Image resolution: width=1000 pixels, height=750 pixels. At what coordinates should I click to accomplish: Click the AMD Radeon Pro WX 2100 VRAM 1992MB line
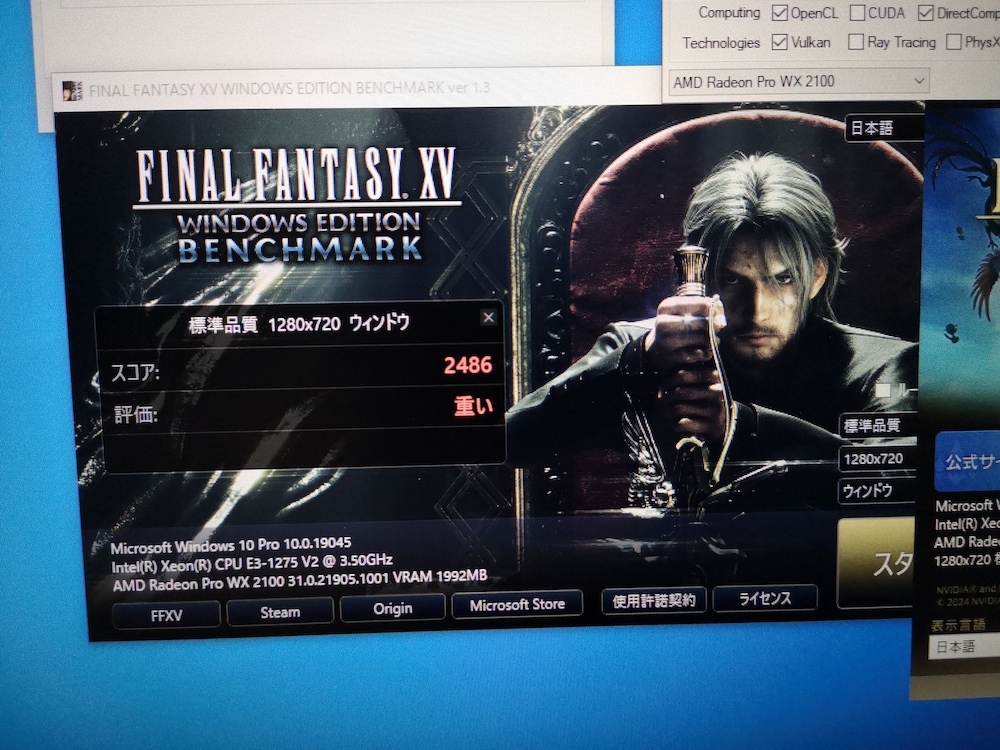click(300, 580)
